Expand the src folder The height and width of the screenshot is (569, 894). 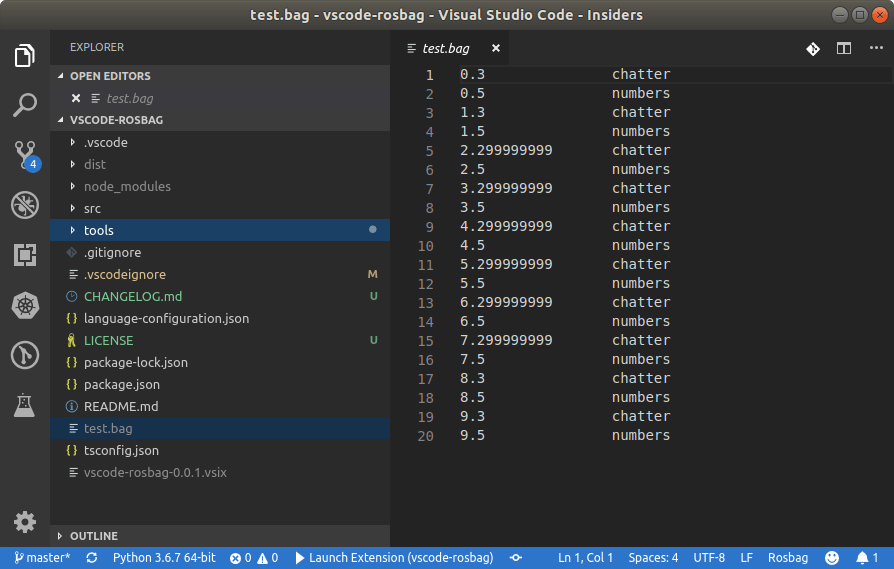click(220, 208)
